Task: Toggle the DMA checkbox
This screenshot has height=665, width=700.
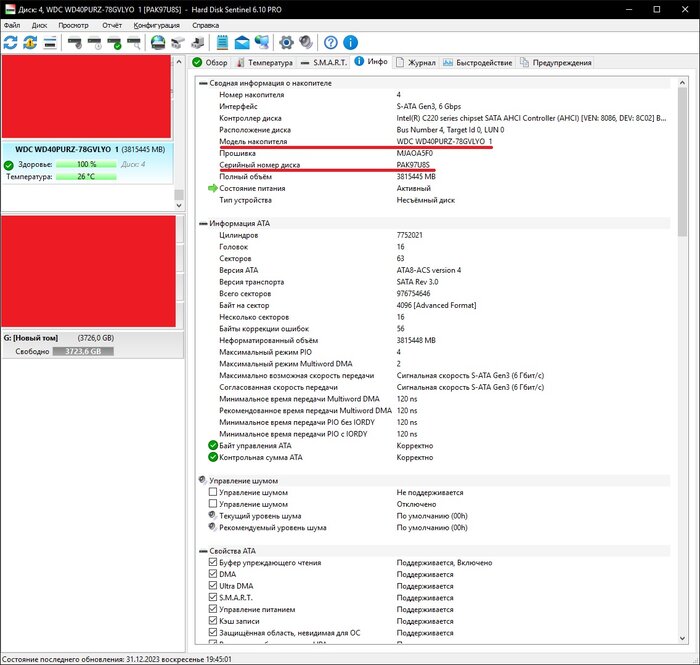Action: pyautogui.click(x=213, y=574)
